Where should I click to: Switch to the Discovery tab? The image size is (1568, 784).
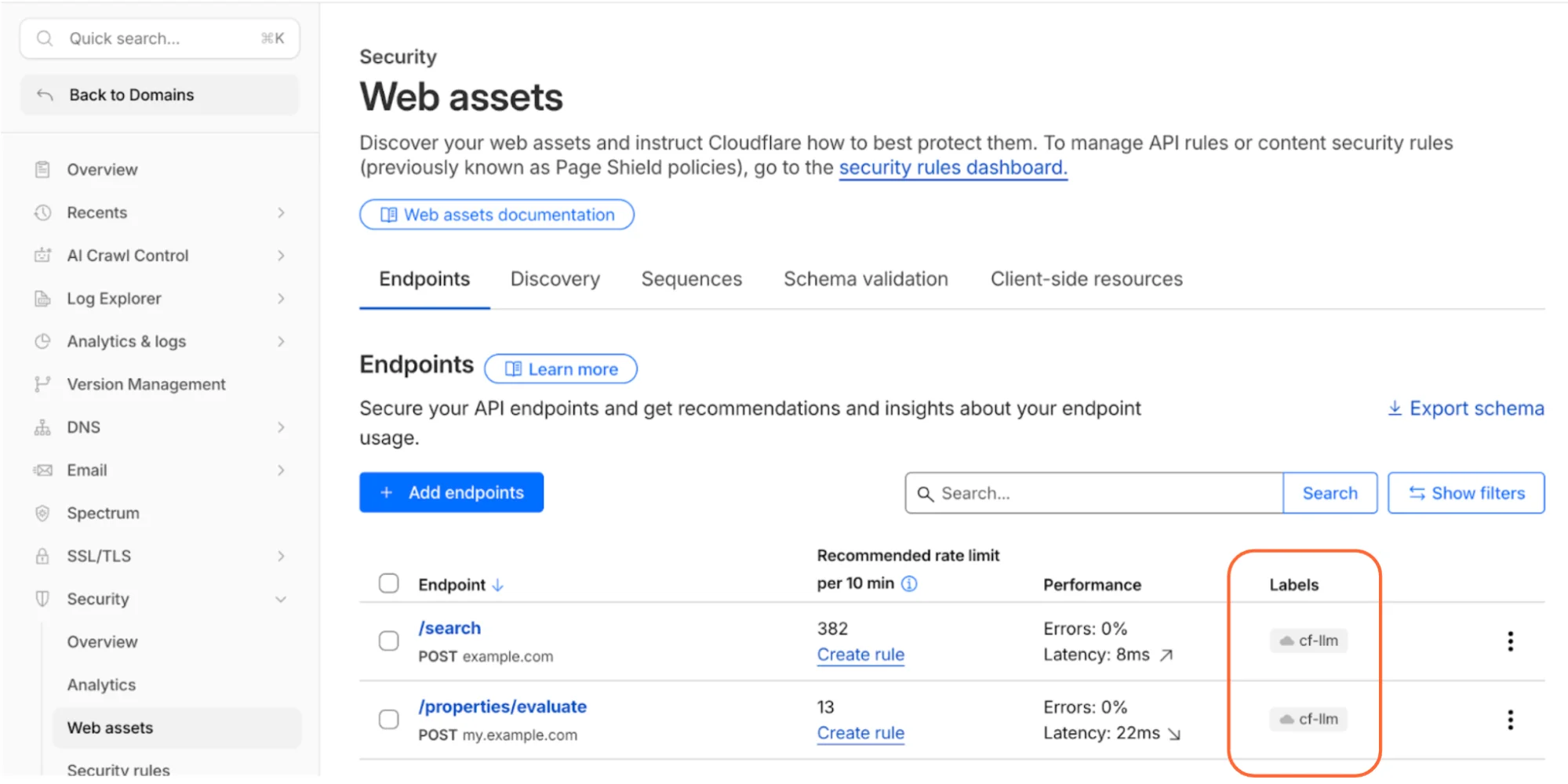click(555, 278)
